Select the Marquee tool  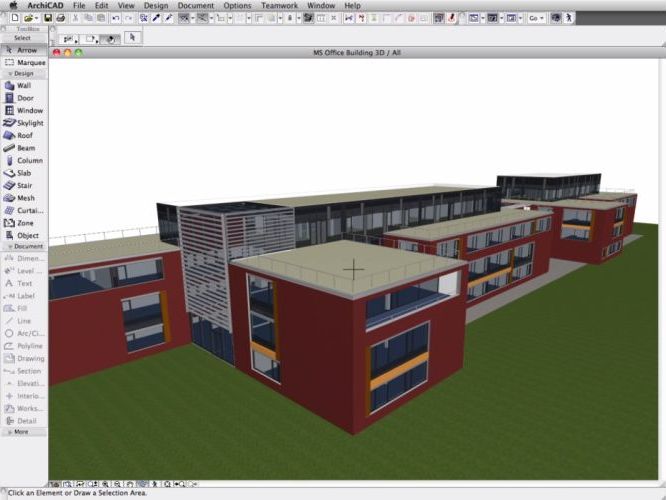pyautogui.click(x=24, y=62)
